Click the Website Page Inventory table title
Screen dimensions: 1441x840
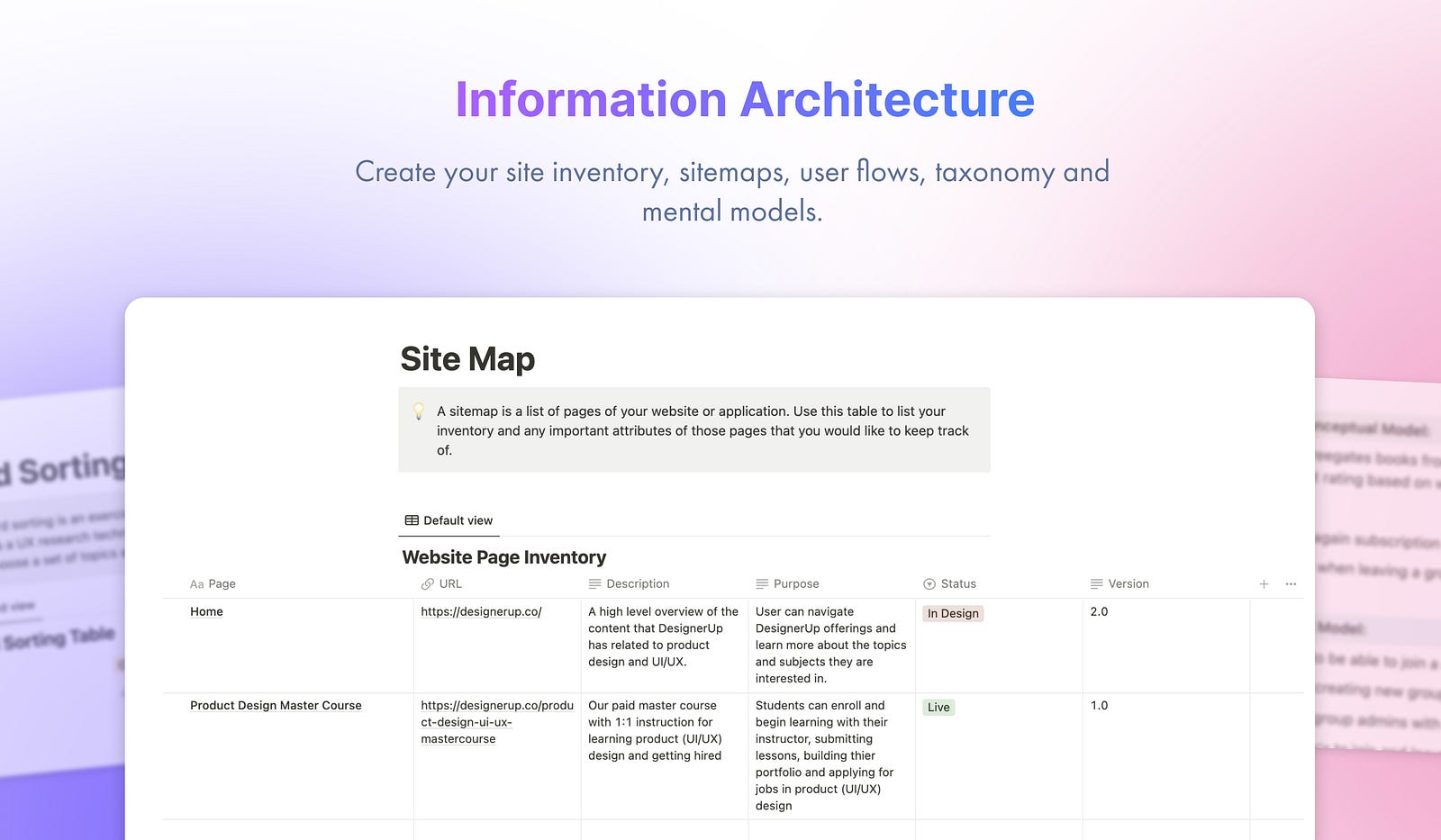(504, 557)
